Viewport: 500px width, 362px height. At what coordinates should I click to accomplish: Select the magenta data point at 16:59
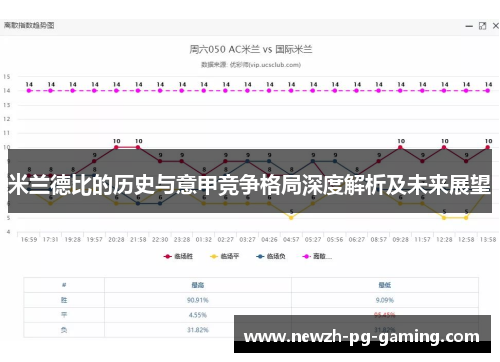point(29,90)
